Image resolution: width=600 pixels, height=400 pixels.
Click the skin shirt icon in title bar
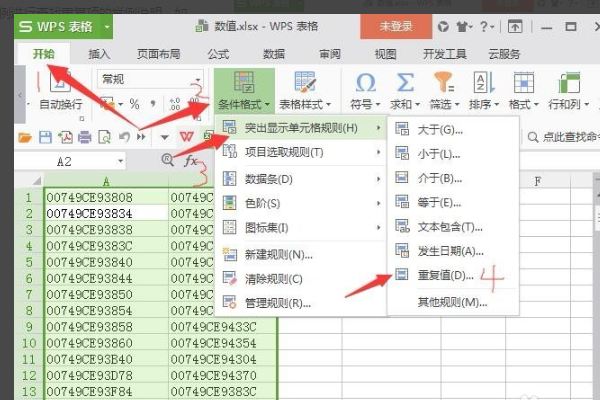463,27
